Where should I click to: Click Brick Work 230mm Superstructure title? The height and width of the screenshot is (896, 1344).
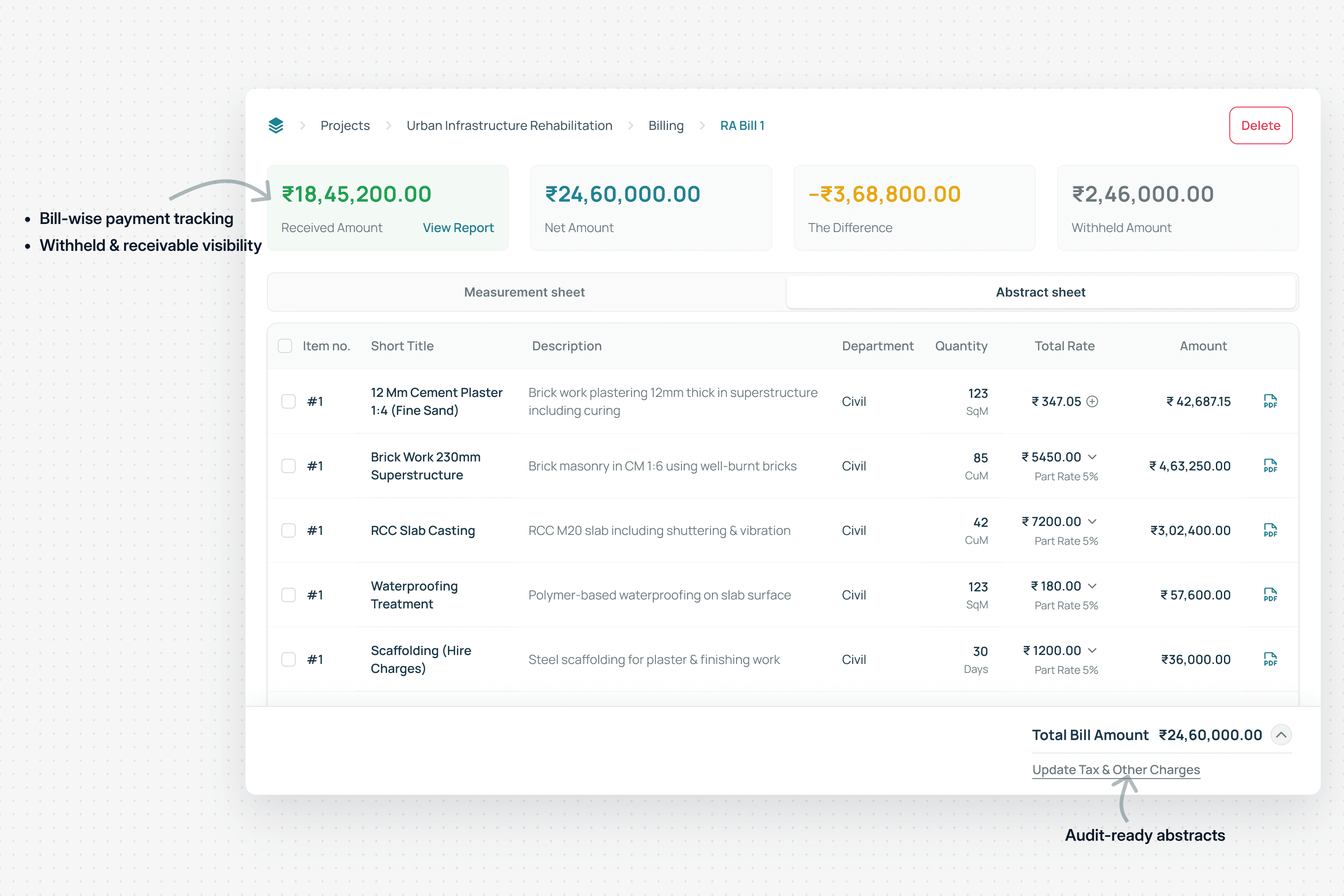[x=426, y=466]
